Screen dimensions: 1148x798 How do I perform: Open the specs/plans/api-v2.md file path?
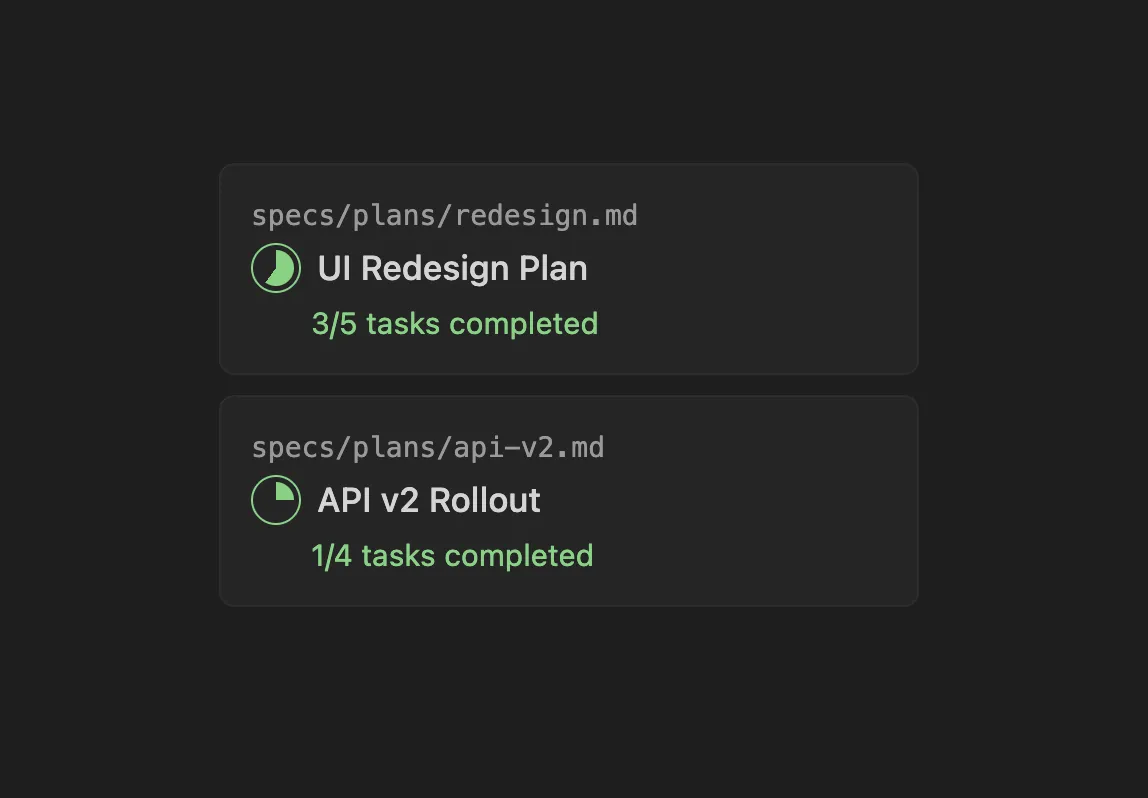[428, 447]
